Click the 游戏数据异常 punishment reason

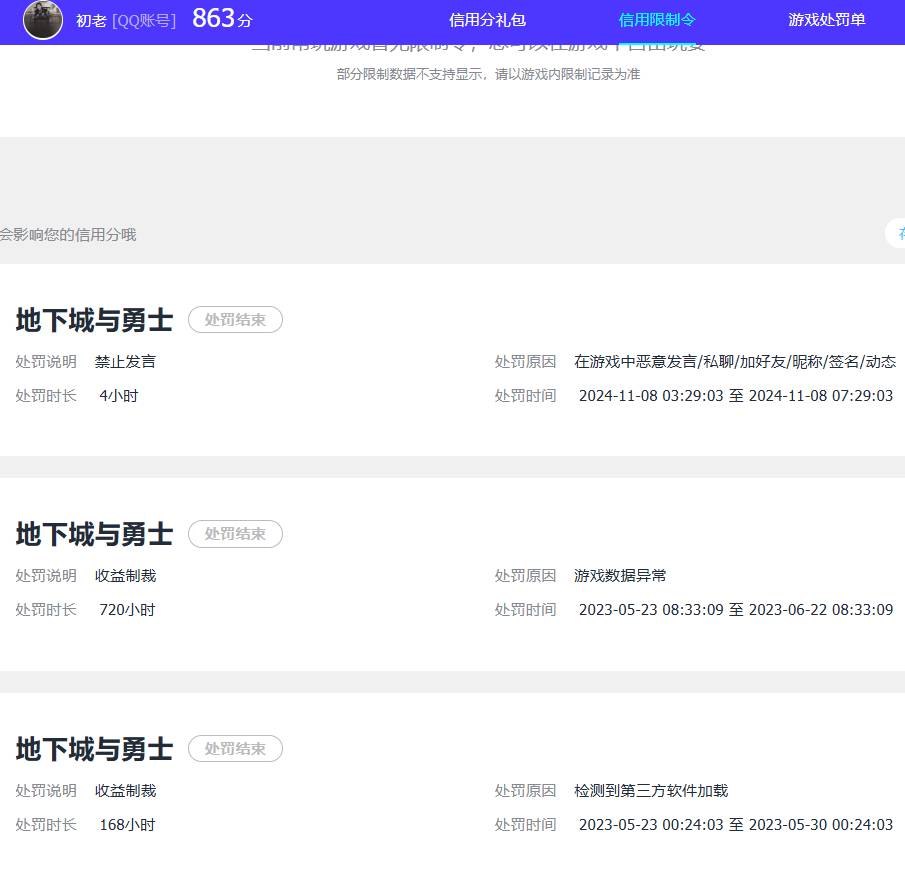pos(622,575)
